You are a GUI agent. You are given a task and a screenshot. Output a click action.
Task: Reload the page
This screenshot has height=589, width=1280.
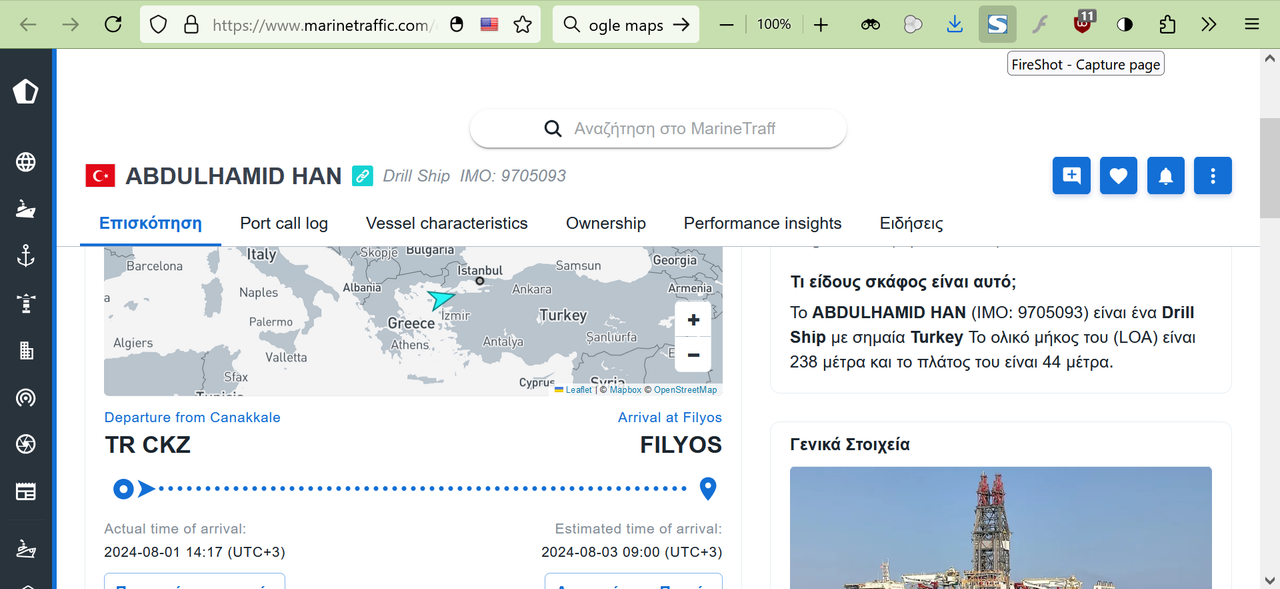(x=114, y=24)
